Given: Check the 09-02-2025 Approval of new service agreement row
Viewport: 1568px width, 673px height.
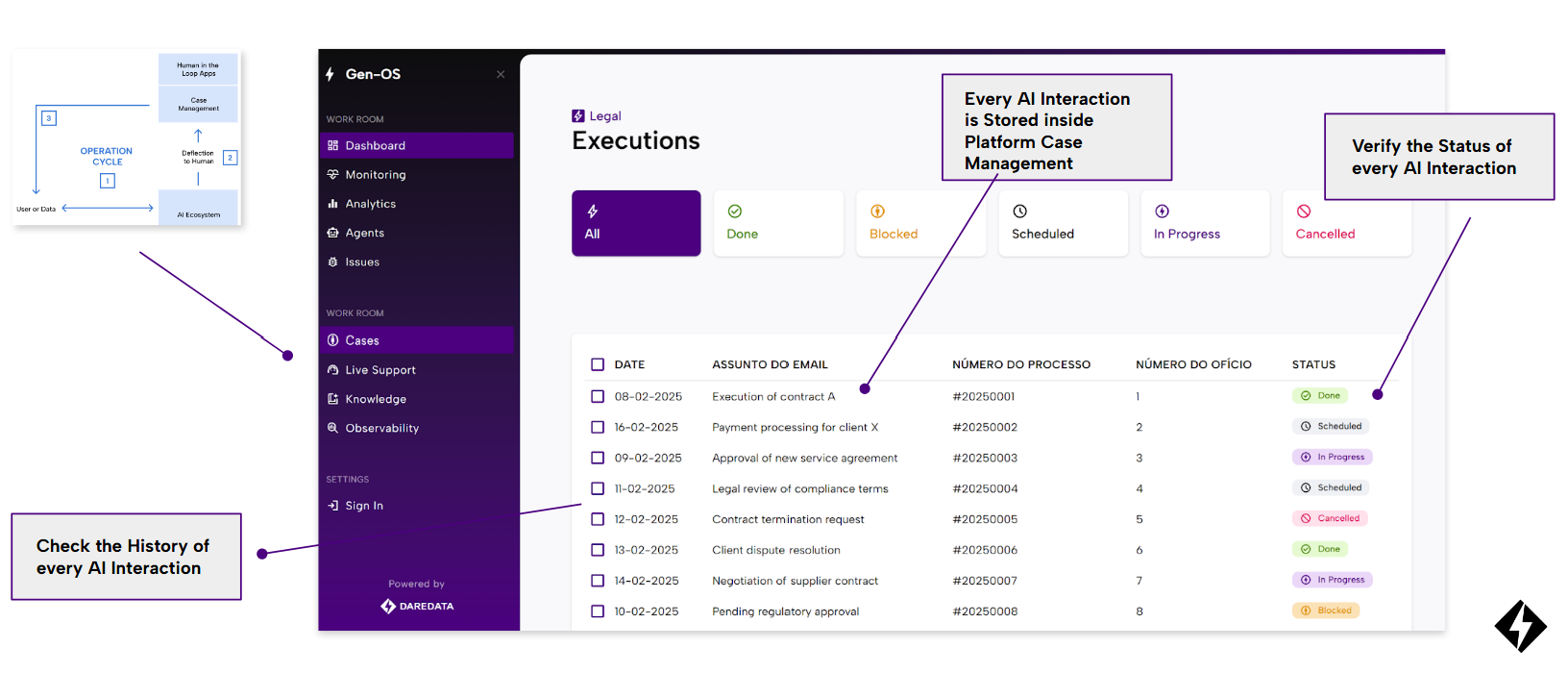Looking at the screenshot, I should click(x=598, y=458).
